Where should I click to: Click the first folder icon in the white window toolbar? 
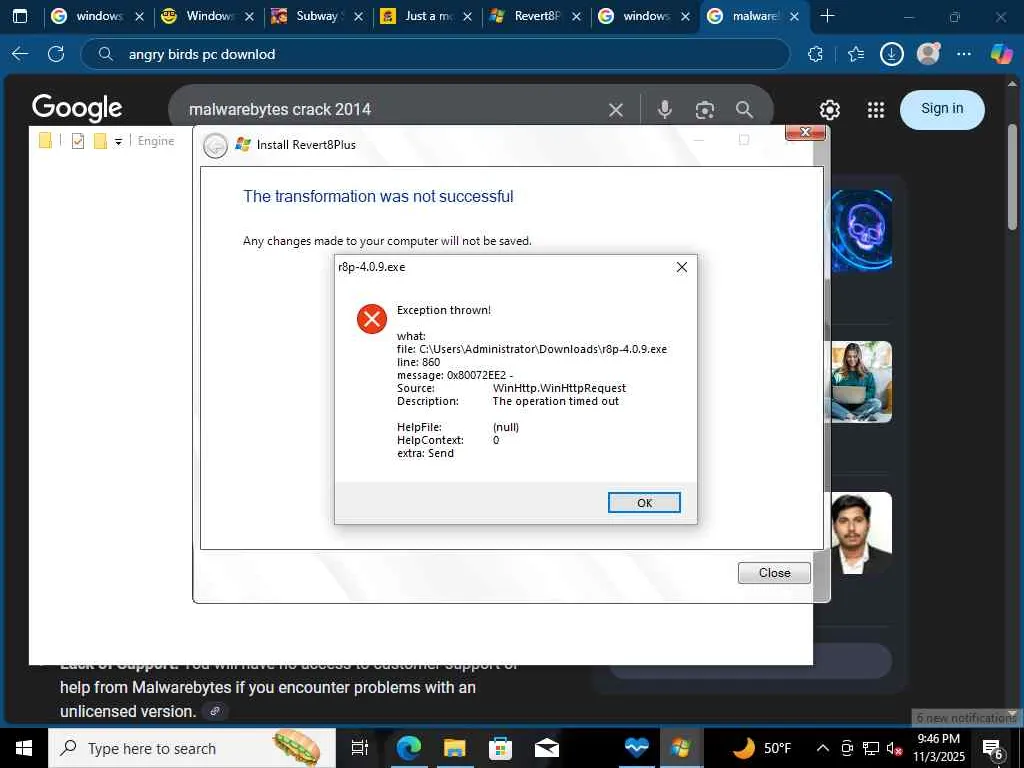45,140
